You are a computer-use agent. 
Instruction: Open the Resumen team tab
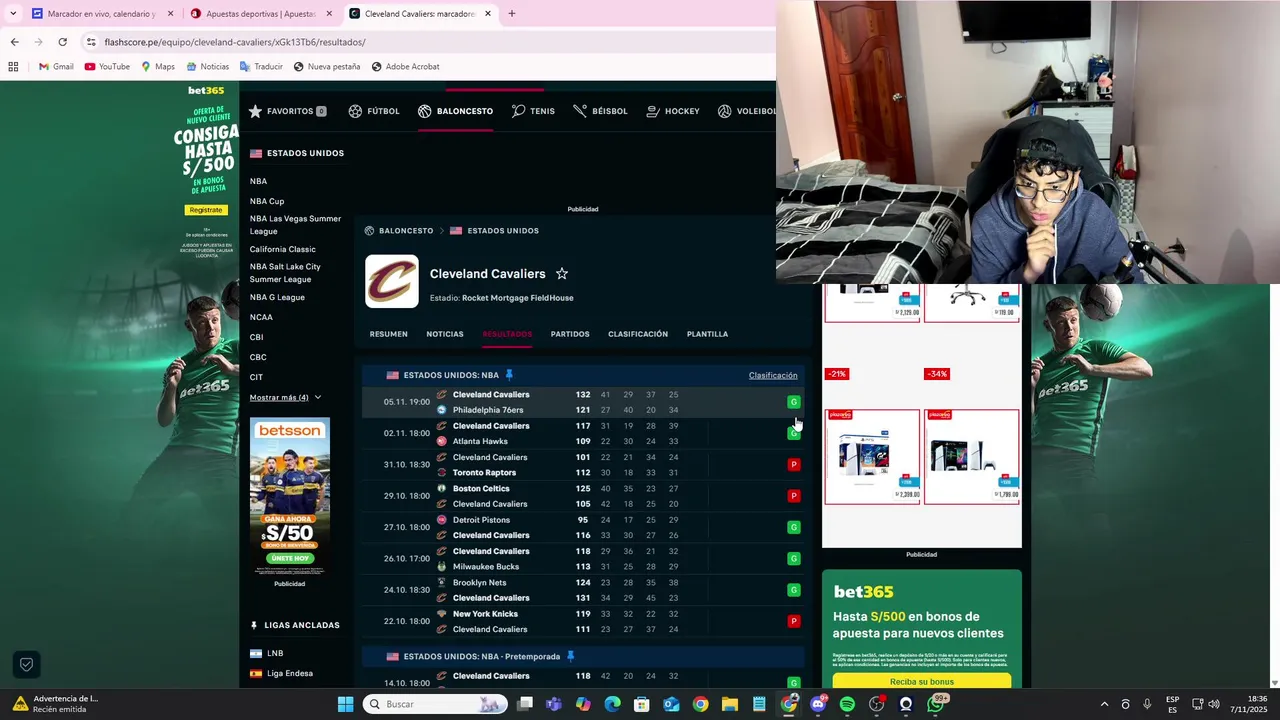tap(388, 334)
